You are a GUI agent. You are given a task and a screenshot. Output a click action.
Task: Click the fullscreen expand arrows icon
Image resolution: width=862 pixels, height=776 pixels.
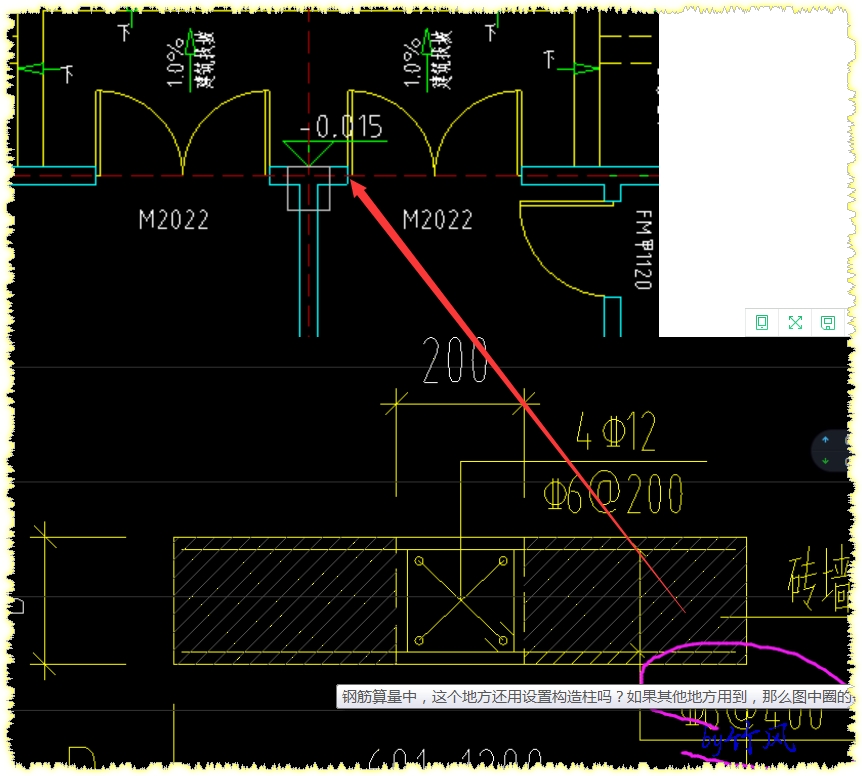pyautogui.click(x=795, y=323)
